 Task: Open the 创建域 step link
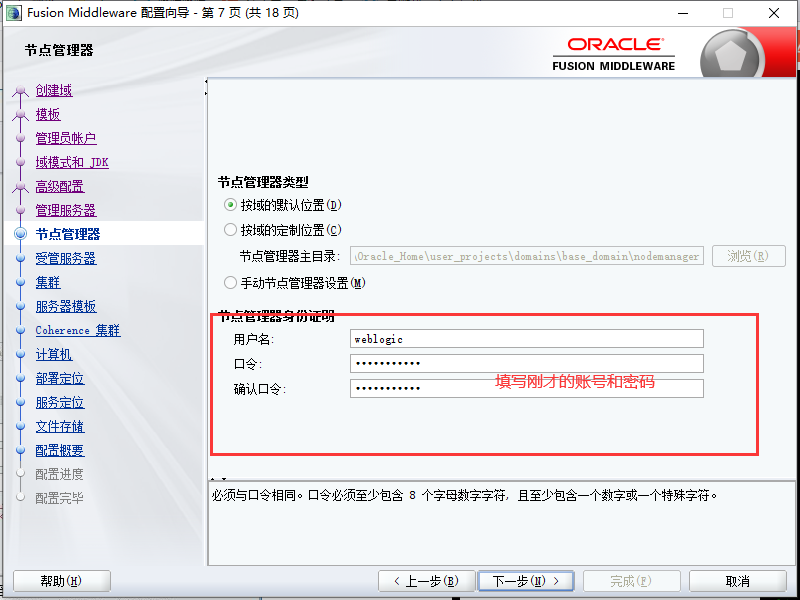click(54, 90)
